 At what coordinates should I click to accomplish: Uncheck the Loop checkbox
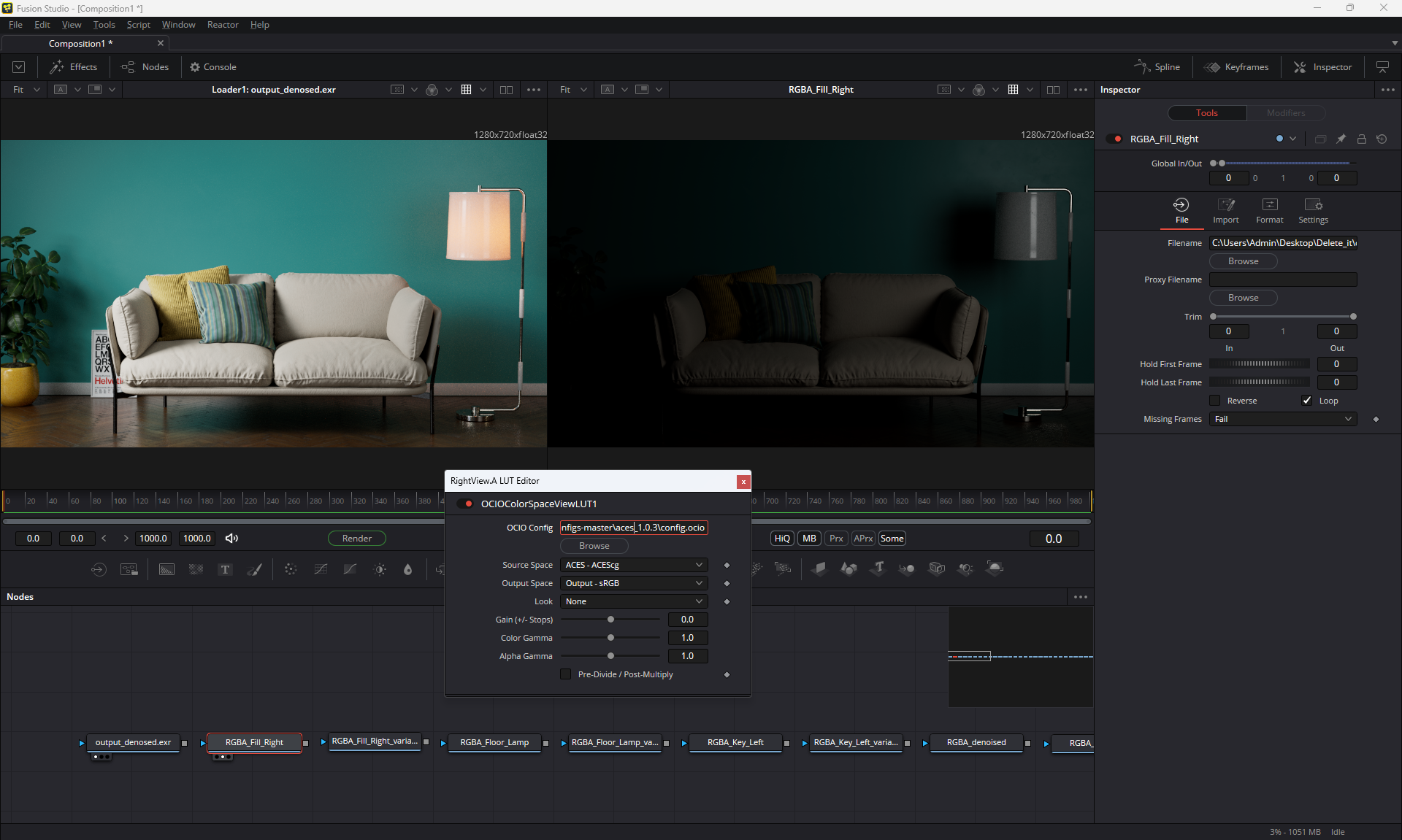(x=1307, y=401)
